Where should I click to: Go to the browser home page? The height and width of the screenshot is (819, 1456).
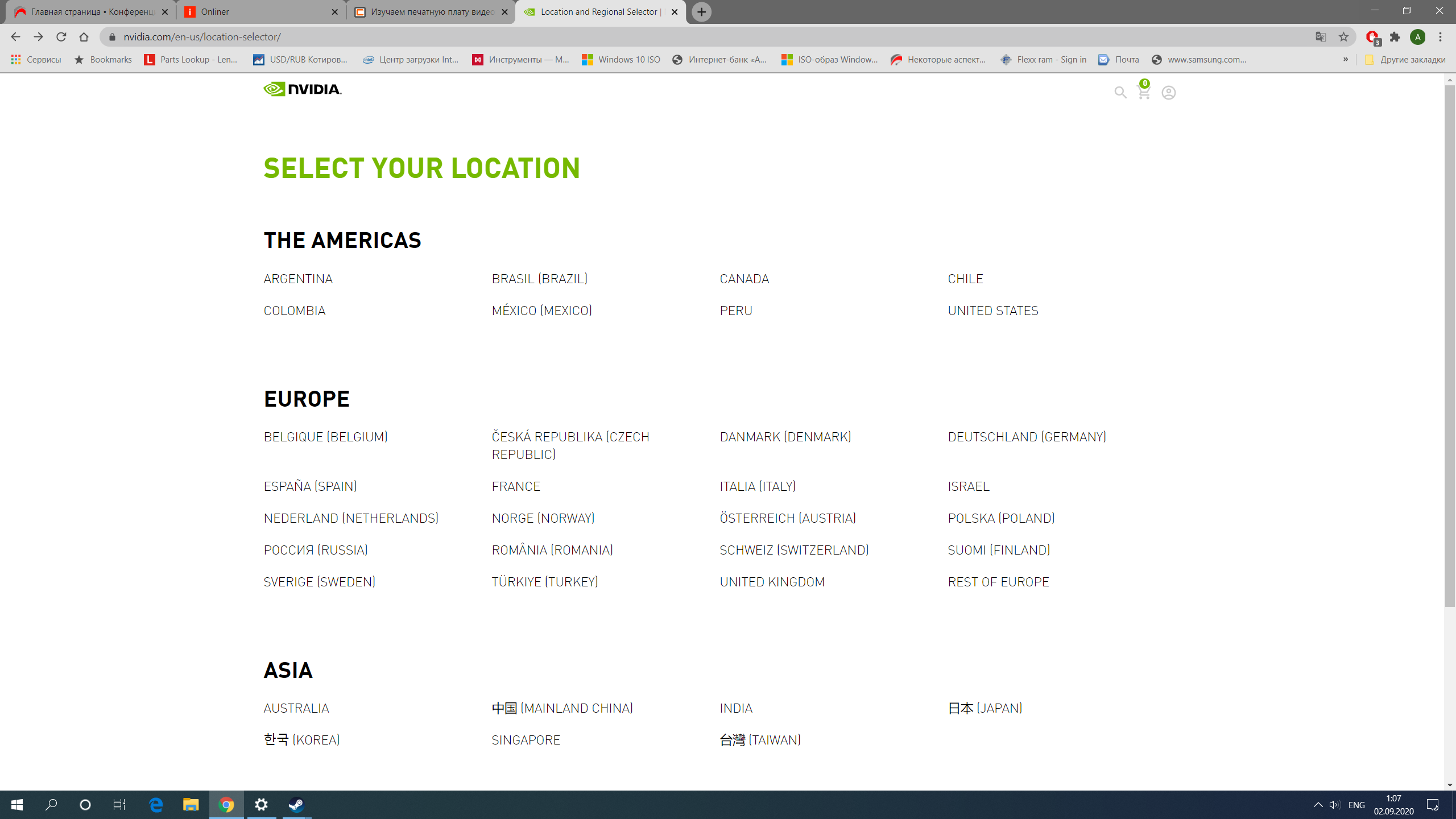tap(84, 37)
